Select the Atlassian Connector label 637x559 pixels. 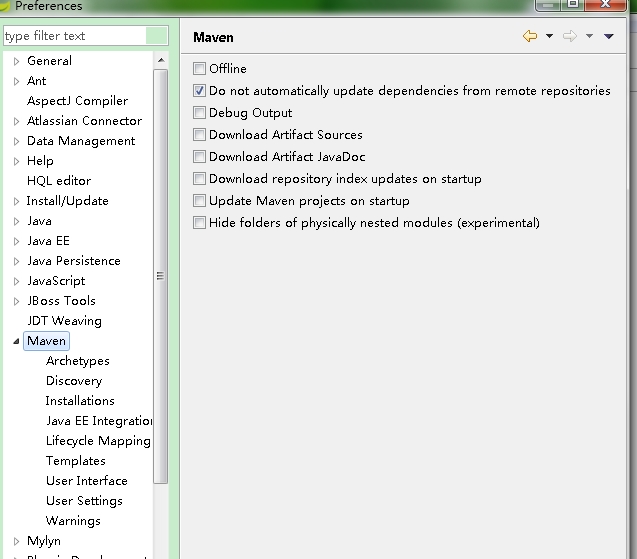[x=84, y=120]
